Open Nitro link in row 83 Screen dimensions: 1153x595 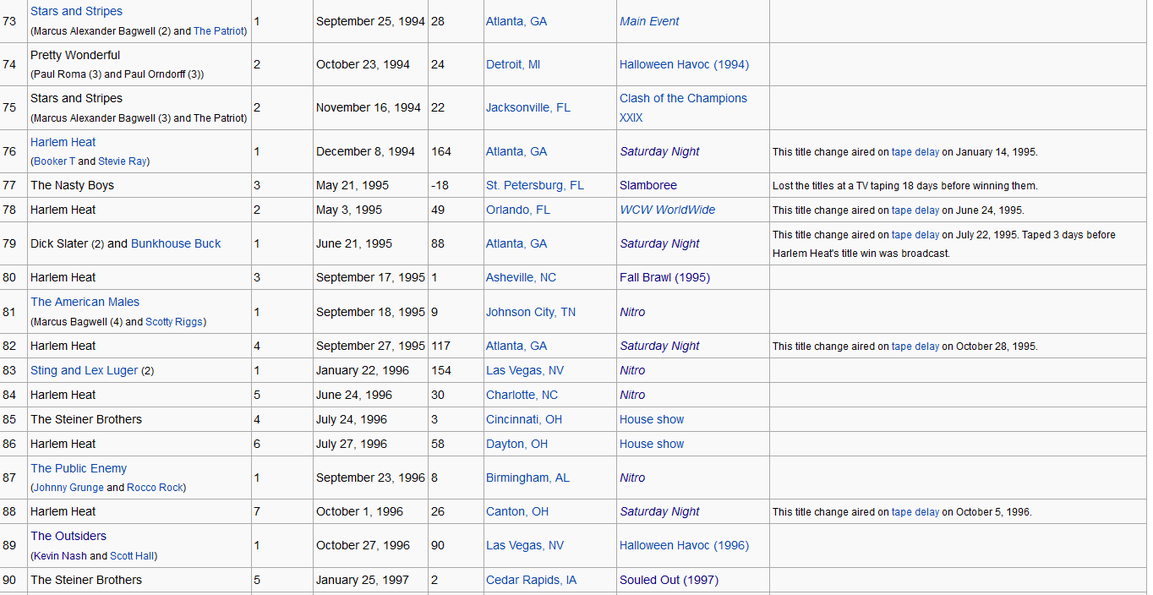[632, 370]
